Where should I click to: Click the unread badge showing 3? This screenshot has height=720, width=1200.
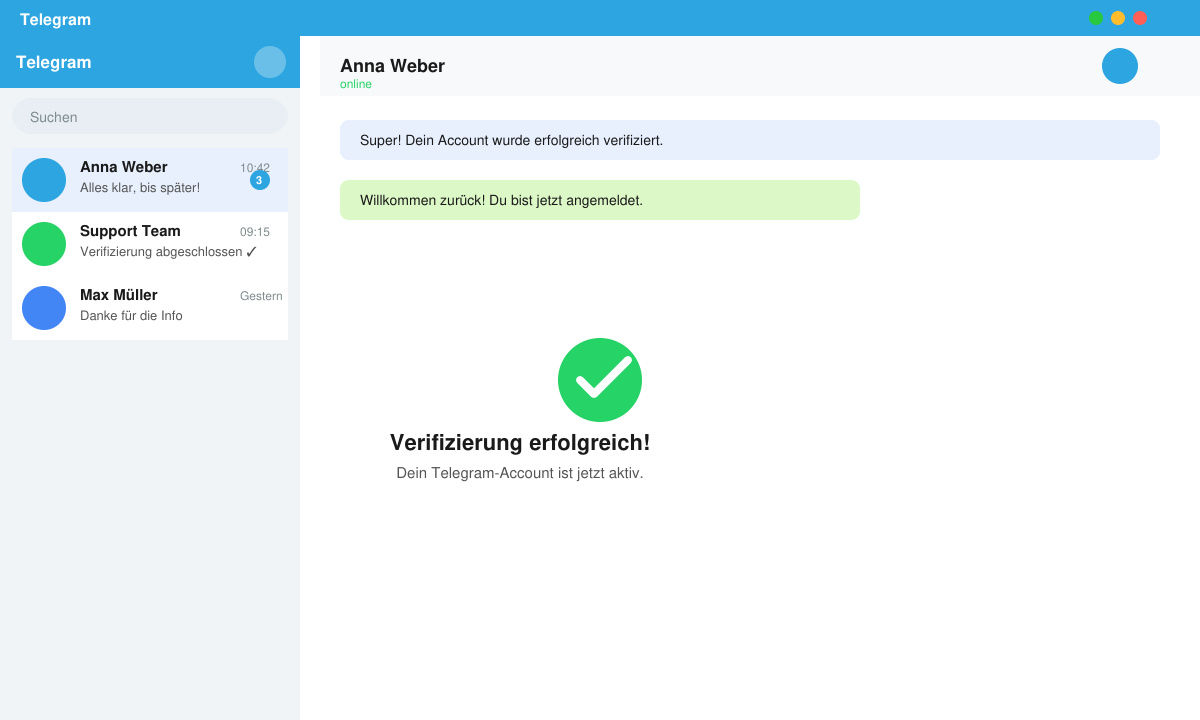pyautogui.click(x=260, y=180)
